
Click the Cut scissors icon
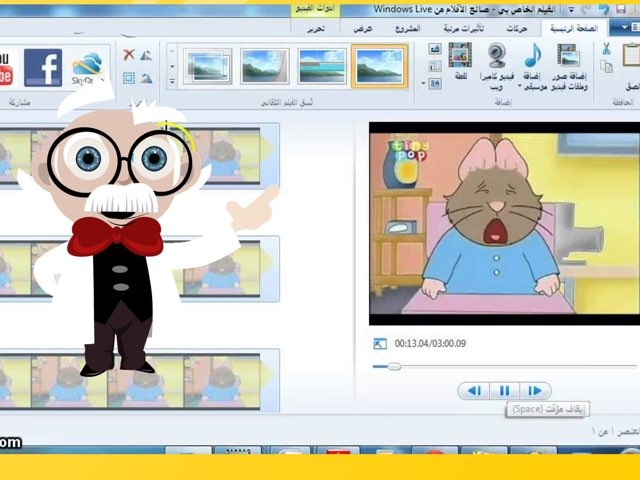(x=606, y=49)
